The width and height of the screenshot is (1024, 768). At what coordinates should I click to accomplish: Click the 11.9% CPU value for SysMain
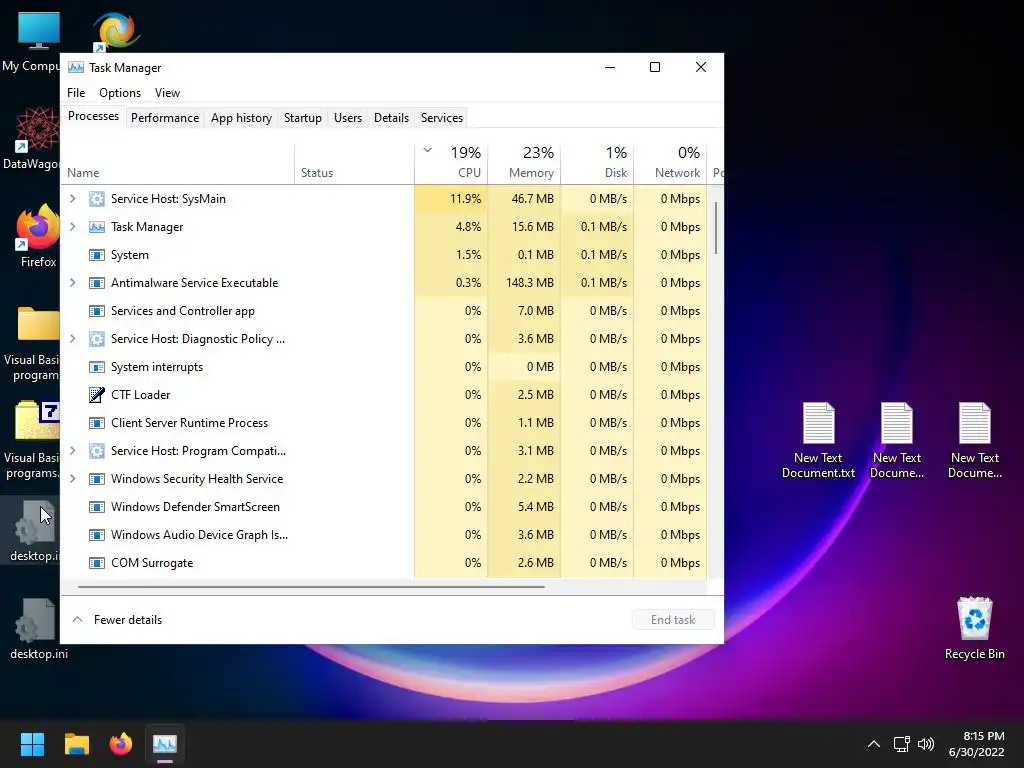point(466,199)
